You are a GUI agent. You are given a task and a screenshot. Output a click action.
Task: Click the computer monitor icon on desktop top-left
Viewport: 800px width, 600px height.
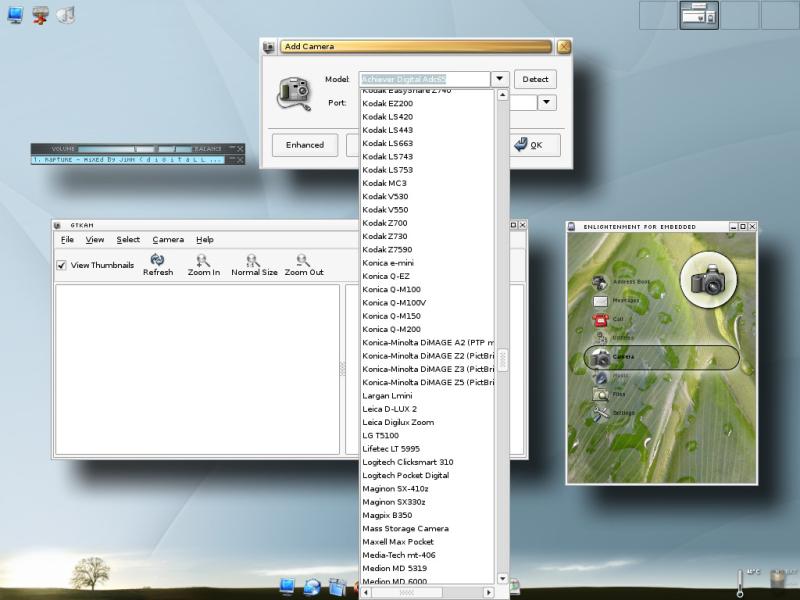tap(15, 14)
